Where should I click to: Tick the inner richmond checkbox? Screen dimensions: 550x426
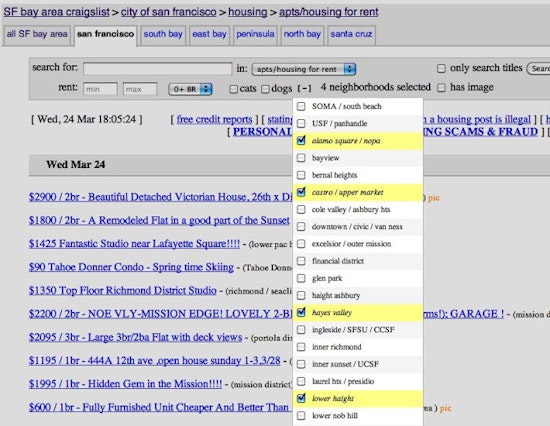301,347
